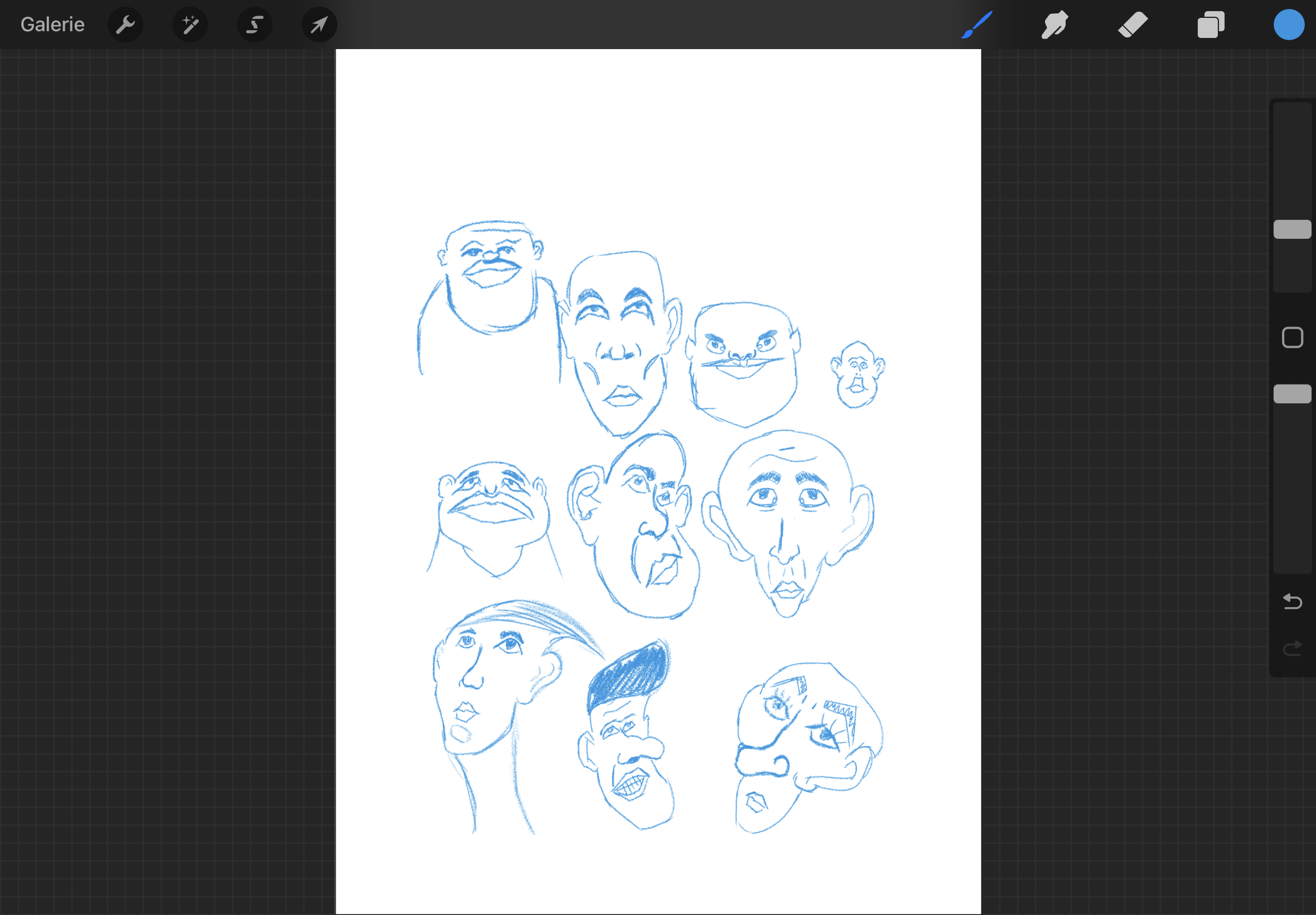Select the Brush paint tool
The width and height of the screenshot is (1316, 915).
[976, 25]
